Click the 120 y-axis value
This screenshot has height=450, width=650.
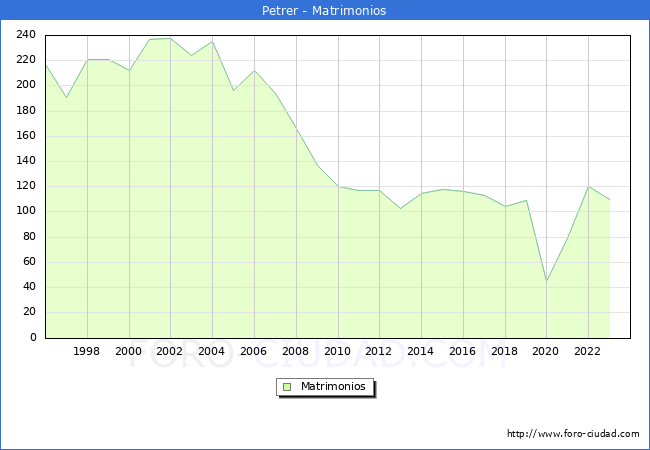[26, 186]
